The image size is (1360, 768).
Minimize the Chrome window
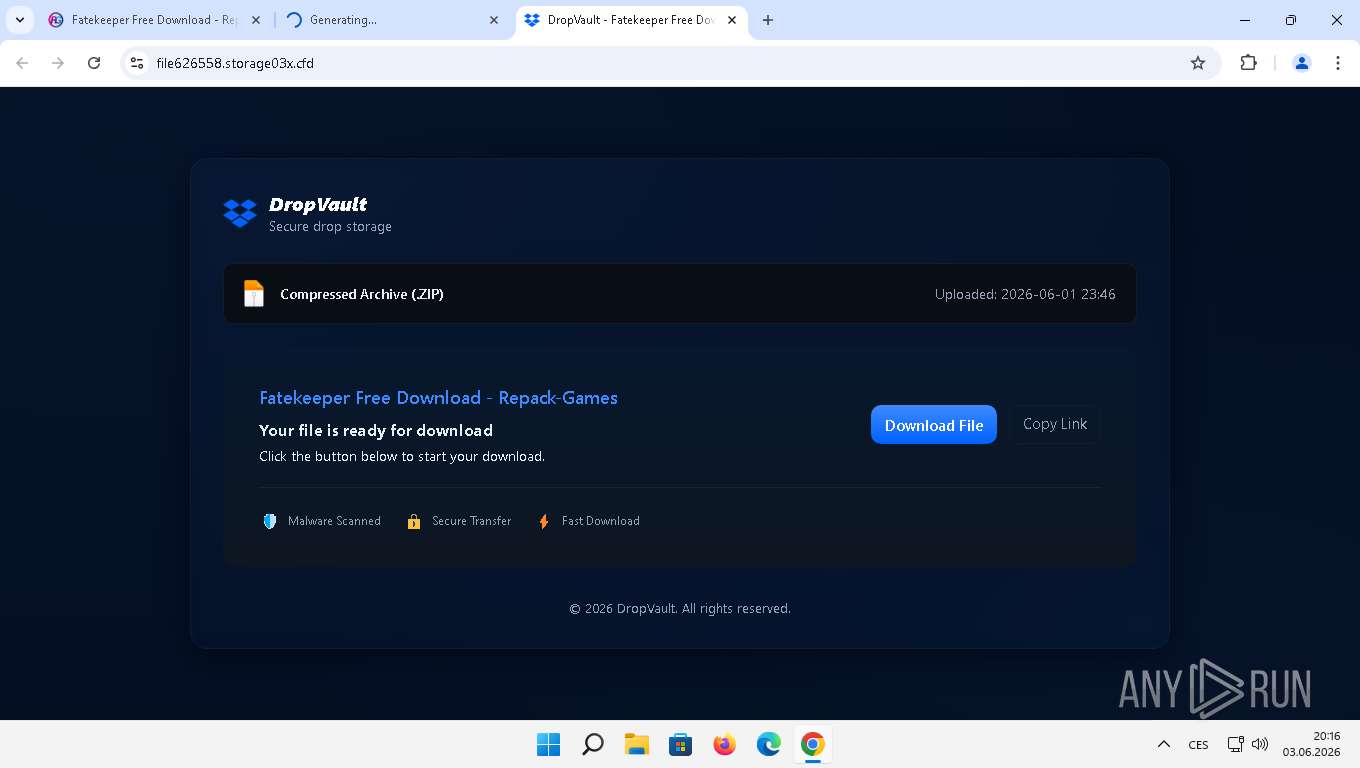(1245, 20)
